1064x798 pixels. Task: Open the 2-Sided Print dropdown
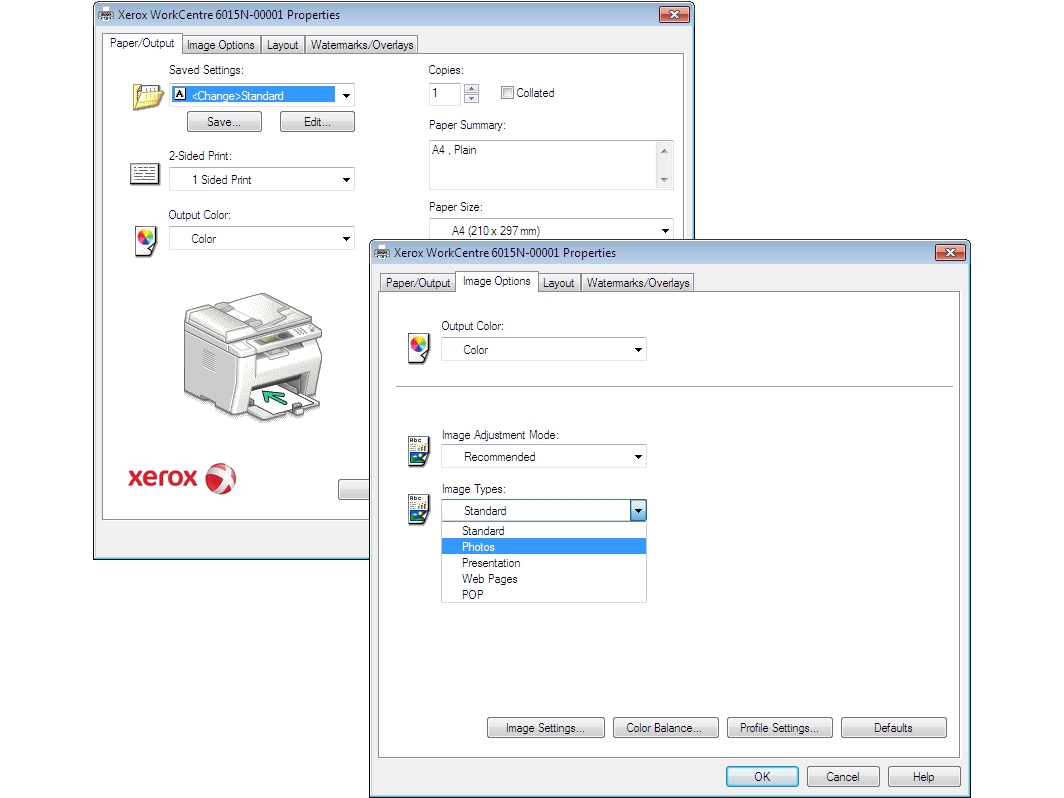tap(346, 180)
